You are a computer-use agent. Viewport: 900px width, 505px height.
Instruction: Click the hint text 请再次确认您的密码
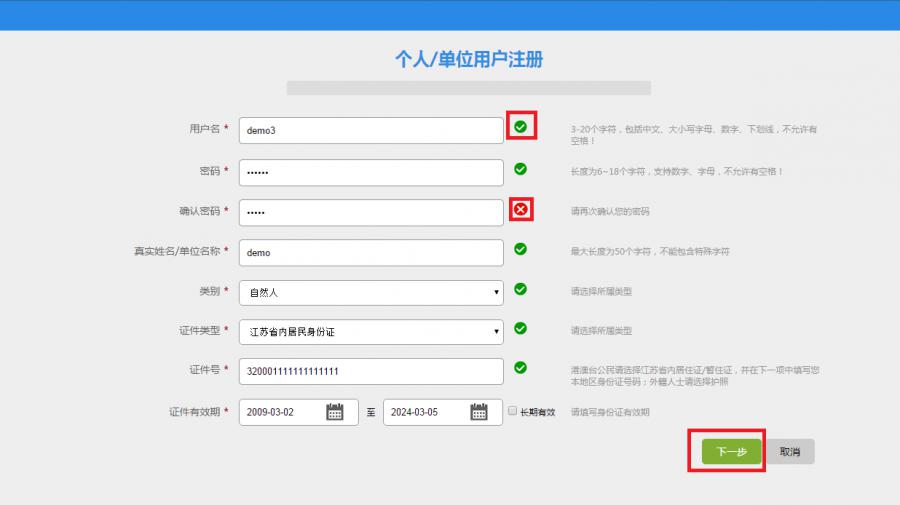[x=610, y=211]
